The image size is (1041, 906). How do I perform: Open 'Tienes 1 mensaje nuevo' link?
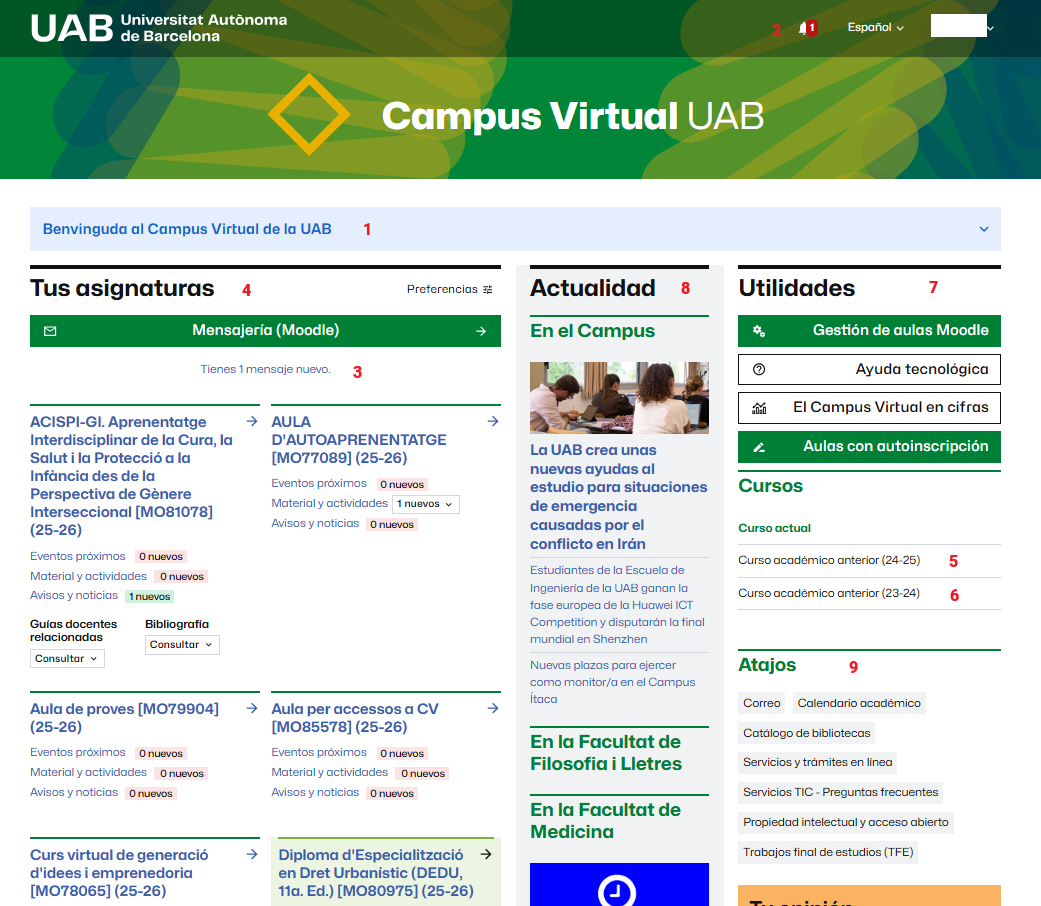pos(266,369)
